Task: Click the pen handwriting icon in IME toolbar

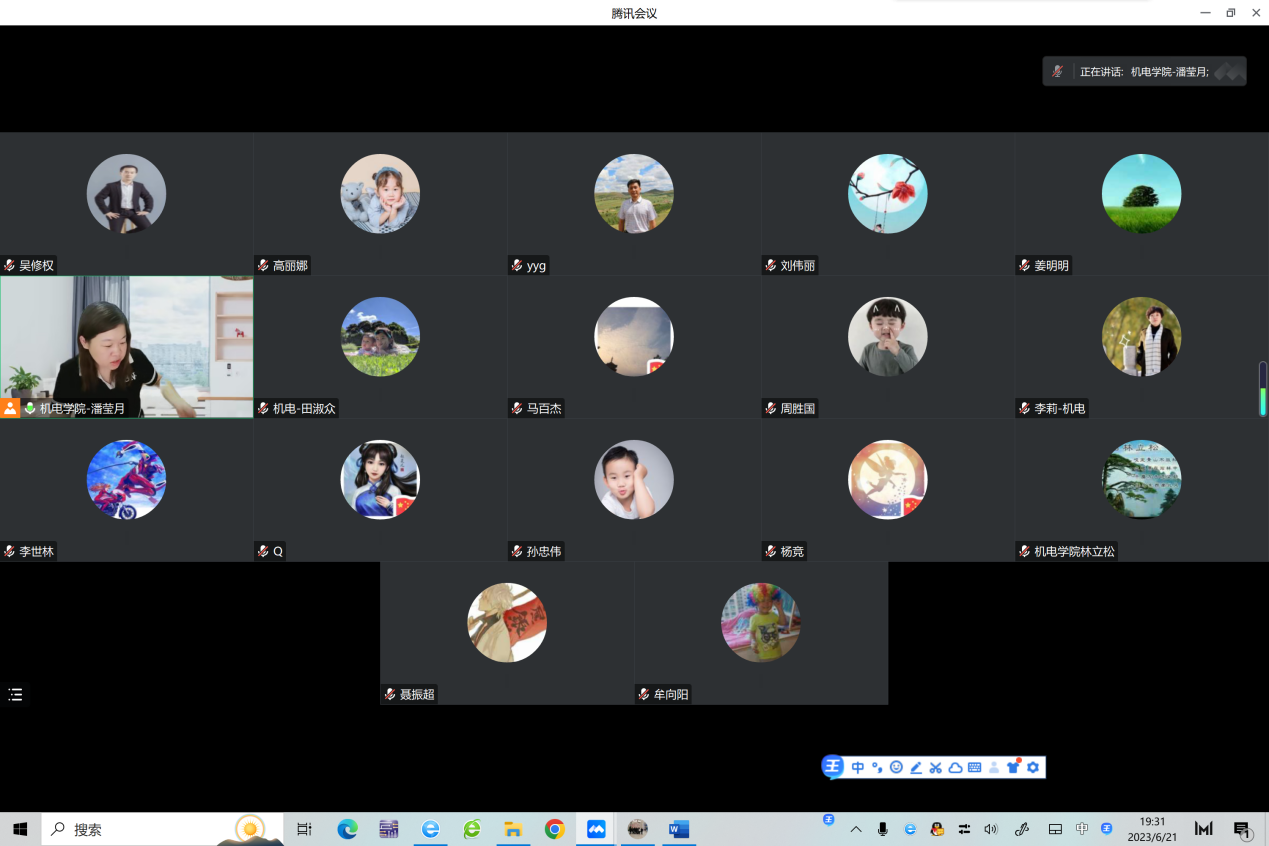Action: [x=916, y=767]
